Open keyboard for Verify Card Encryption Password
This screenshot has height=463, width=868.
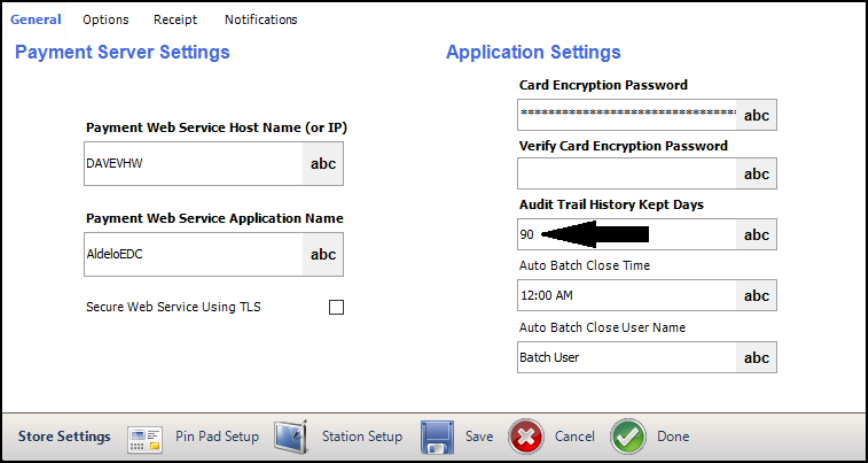[756, 173]
